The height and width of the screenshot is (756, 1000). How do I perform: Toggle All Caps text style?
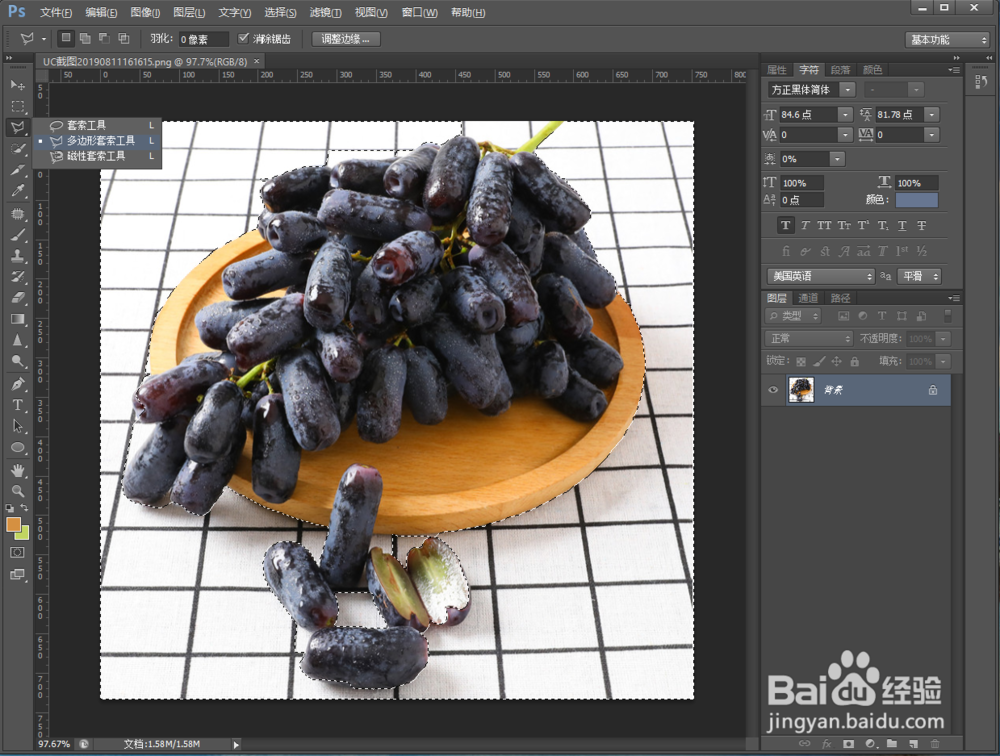point(824,225)
